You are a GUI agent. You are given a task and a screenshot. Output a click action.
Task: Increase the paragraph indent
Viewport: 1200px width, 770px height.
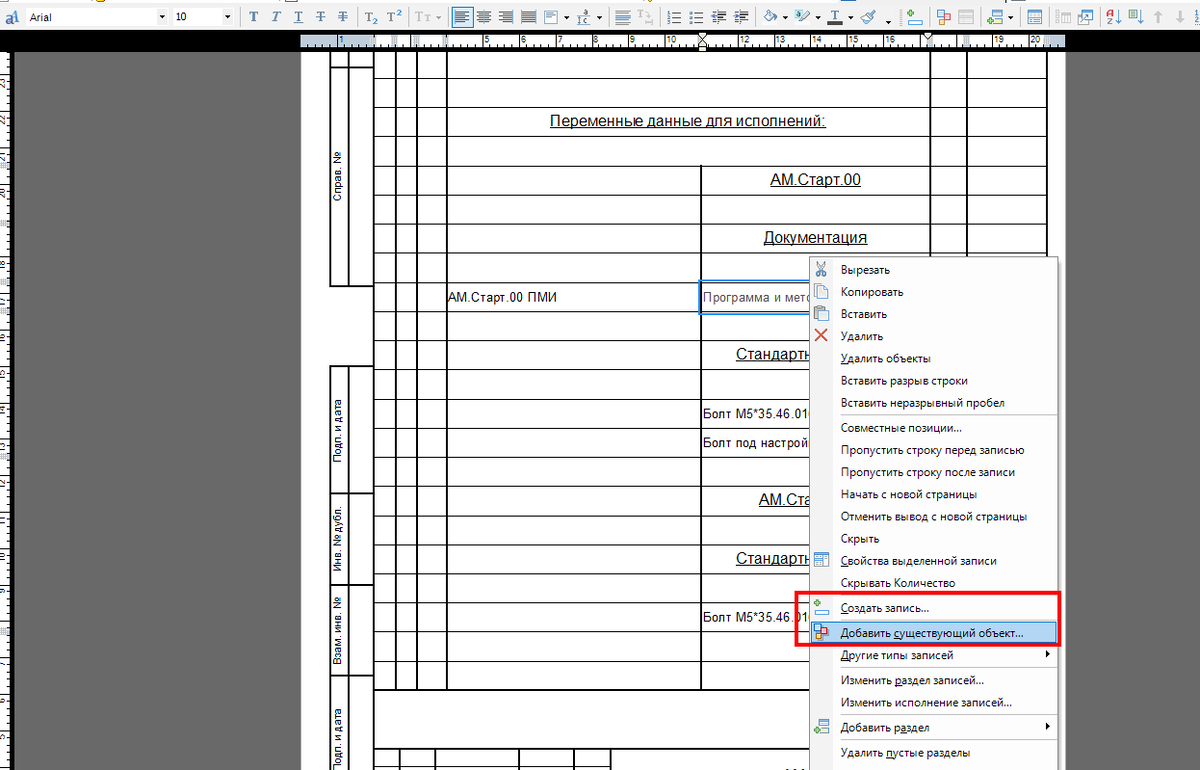click(741, 17)
